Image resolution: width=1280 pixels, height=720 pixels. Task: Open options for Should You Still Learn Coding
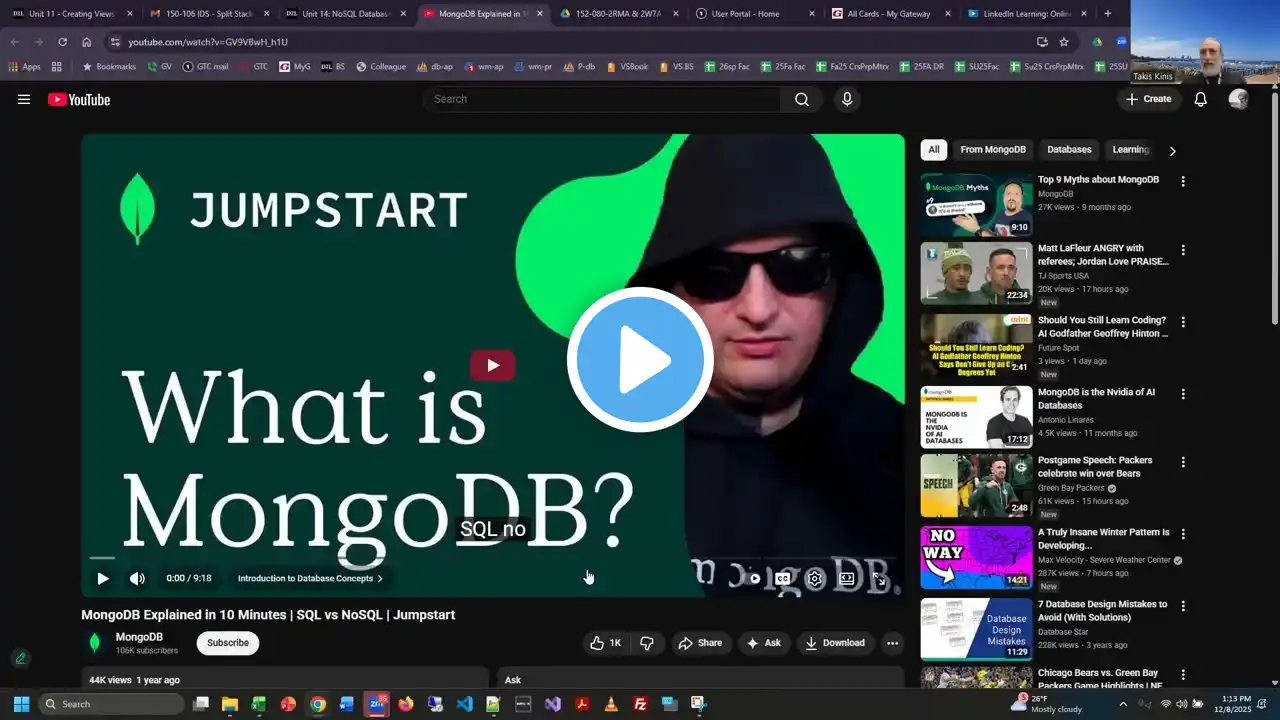(1183, 322)
